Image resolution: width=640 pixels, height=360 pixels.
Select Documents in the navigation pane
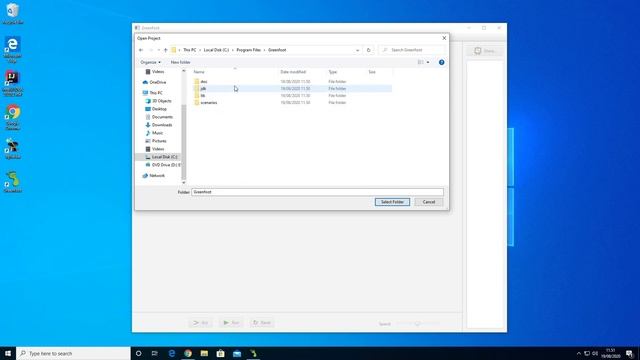tap(159, 117)
